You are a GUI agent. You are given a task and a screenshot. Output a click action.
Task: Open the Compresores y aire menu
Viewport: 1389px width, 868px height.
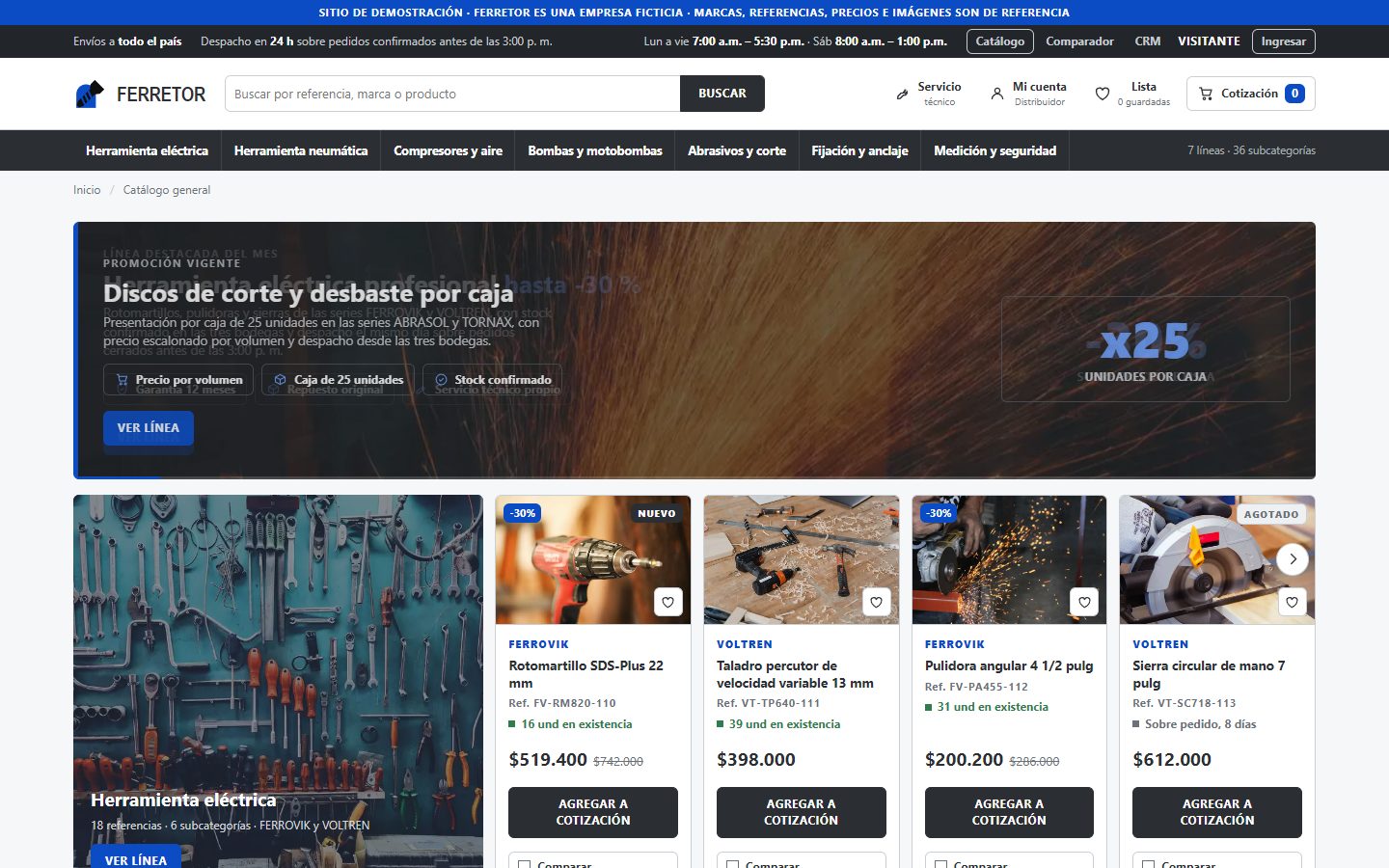point(448,150)
